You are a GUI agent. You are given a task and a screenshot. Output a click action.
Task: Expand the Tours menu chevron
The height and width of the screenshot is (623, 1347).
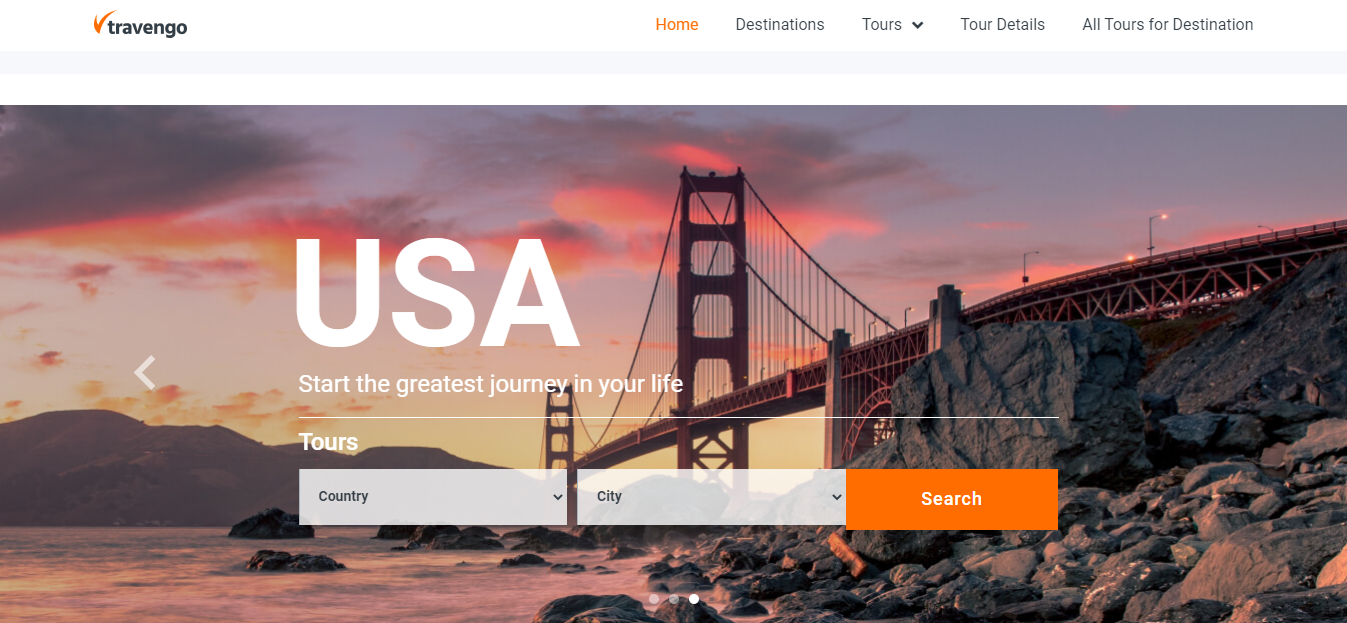[x=918, y=25]
